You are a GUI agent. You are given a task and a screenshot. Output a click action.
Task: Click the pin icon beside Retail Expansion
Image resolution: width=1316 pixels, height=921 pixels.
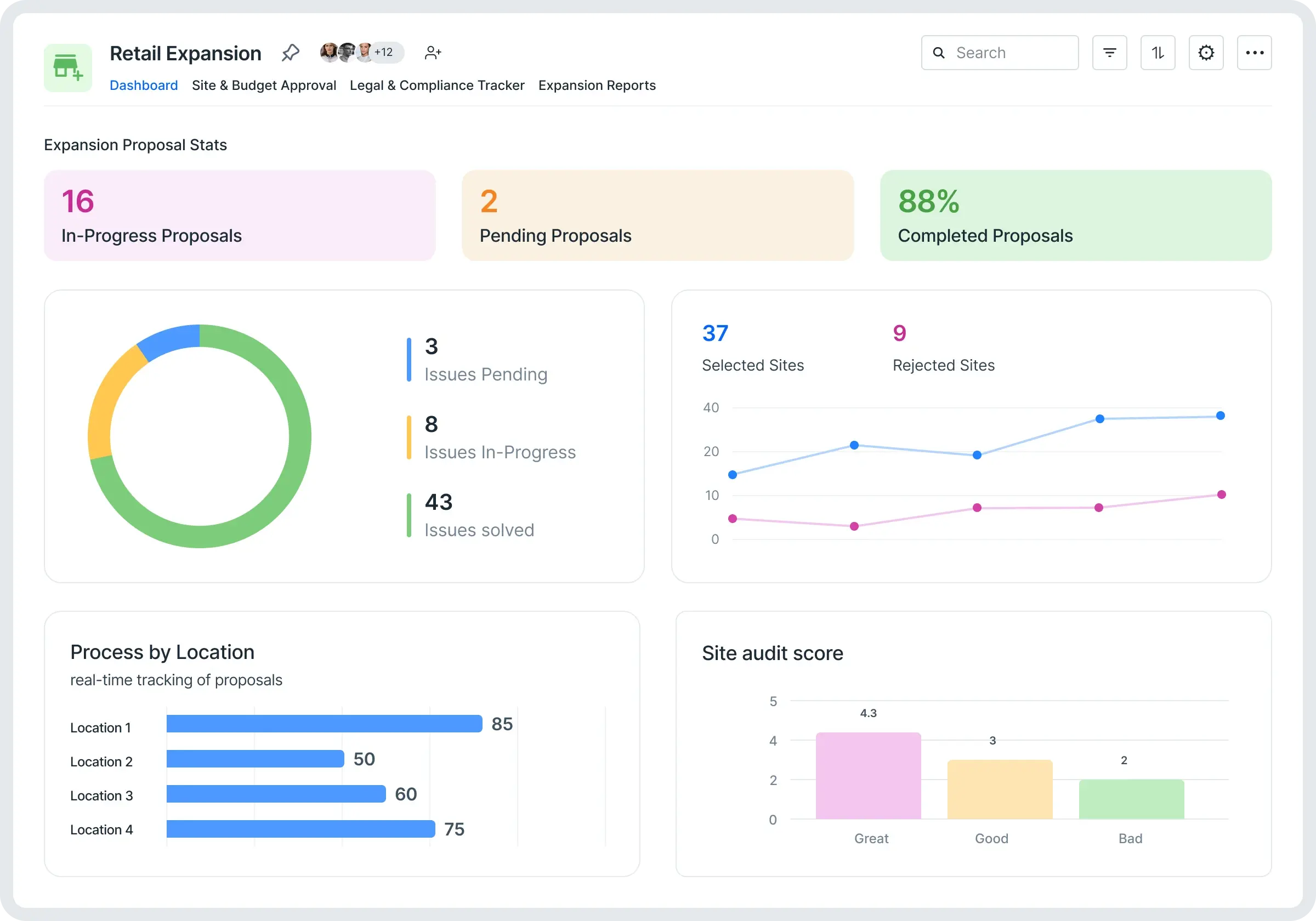pos(291,53)
